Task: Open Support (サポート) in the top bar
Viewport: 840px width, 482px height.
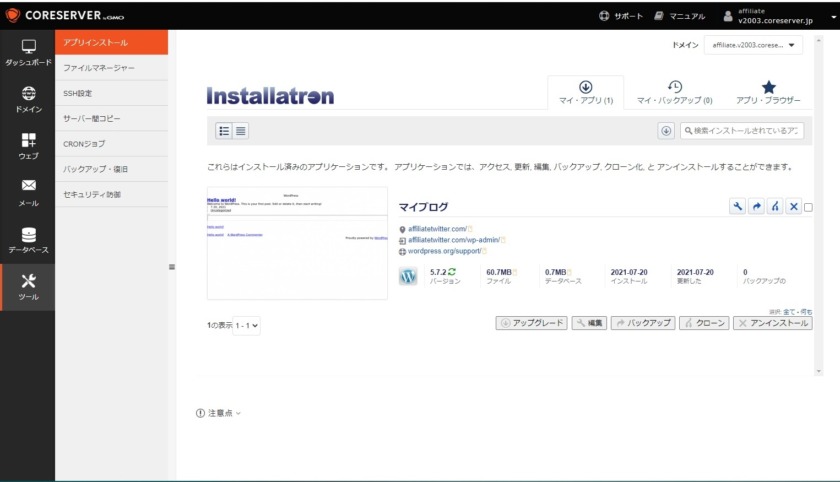Action: 620,16
